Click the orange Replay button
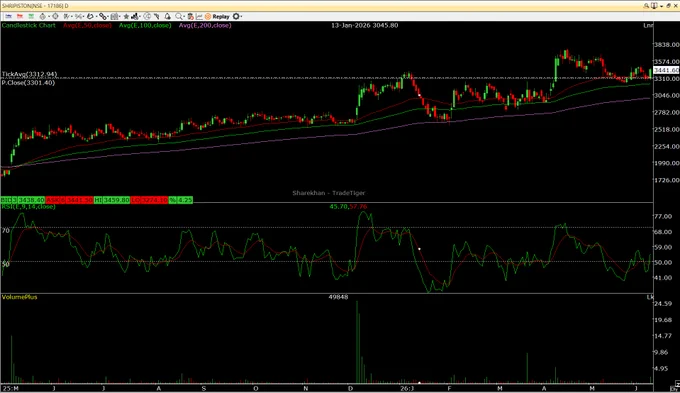Image resolution: width=680 pixels, height=393 pixels. click(x=217, y=16)
